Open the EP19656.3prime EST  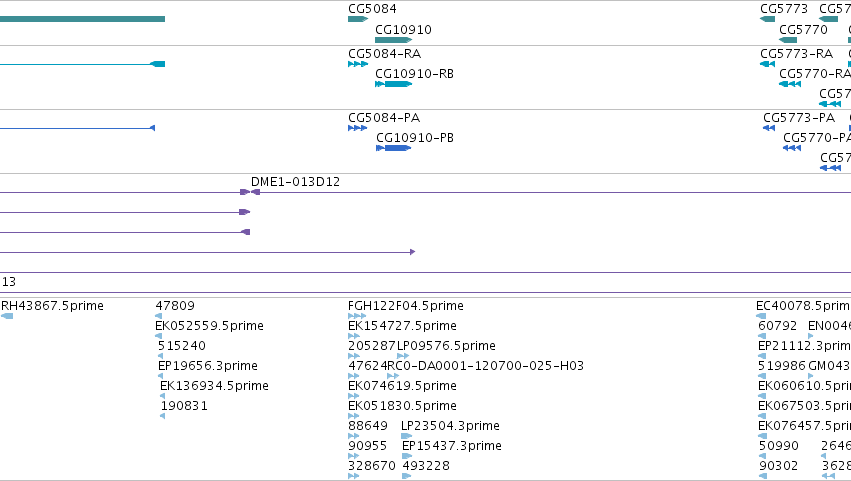[x=207, y=366]
